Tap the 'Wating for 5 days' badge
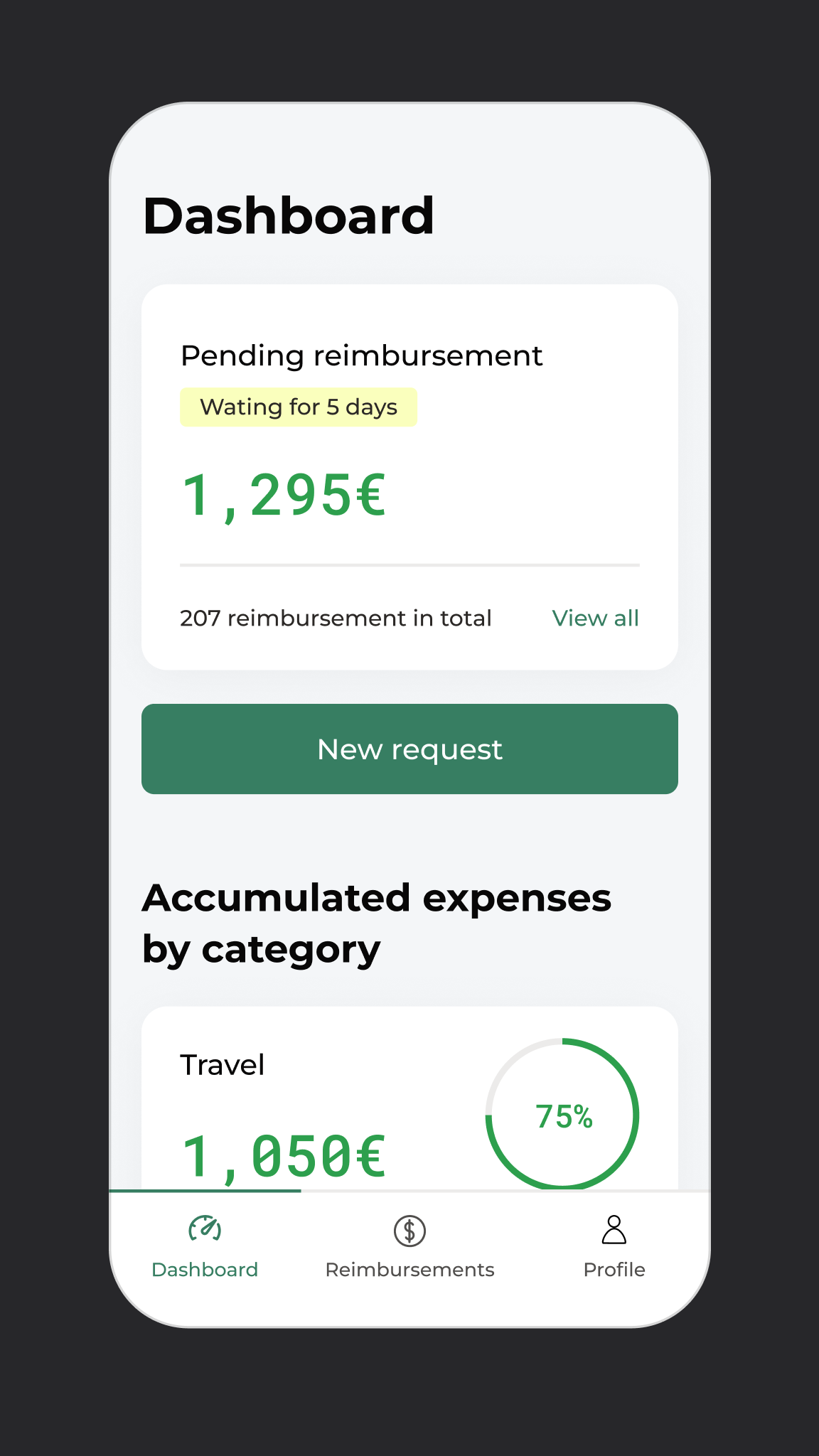This screenshot has height=1456, width=819. pyautogui.click(x=299, y=407)
